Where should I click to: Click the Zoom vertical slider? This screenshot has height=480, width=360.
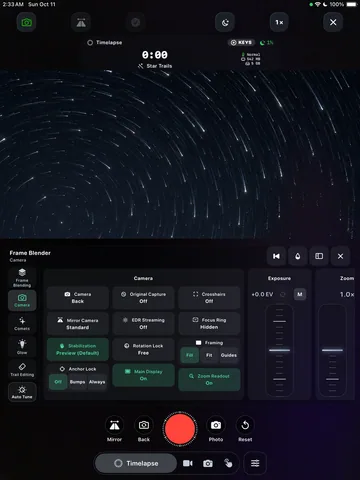(332, 350)
